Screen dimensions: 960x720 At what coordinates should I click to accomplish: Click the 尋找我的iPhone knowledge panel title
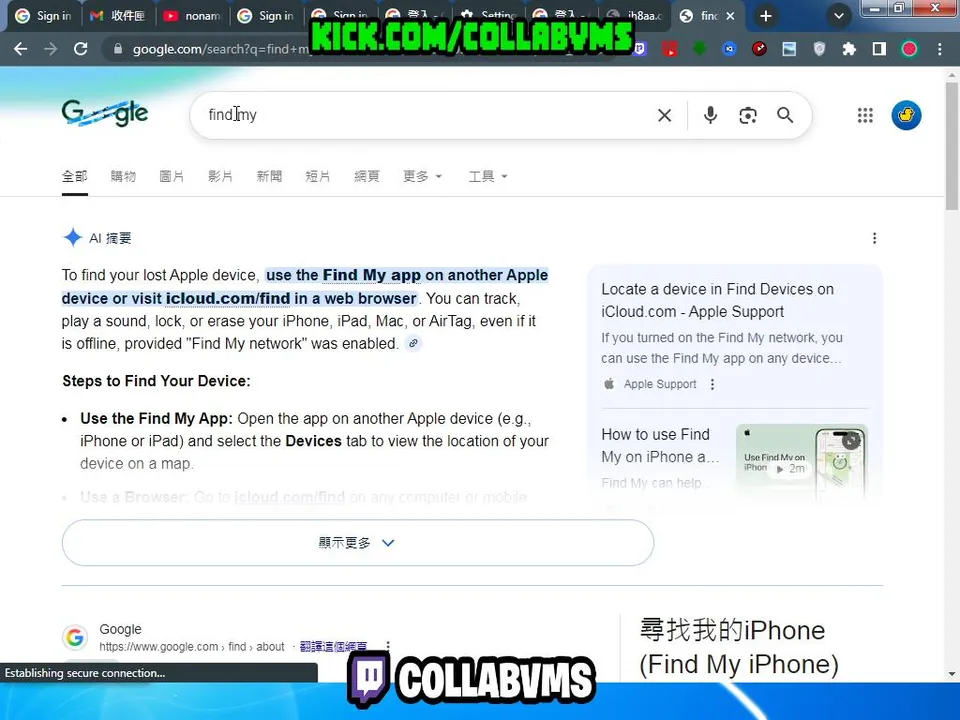(x=739, y=647)
